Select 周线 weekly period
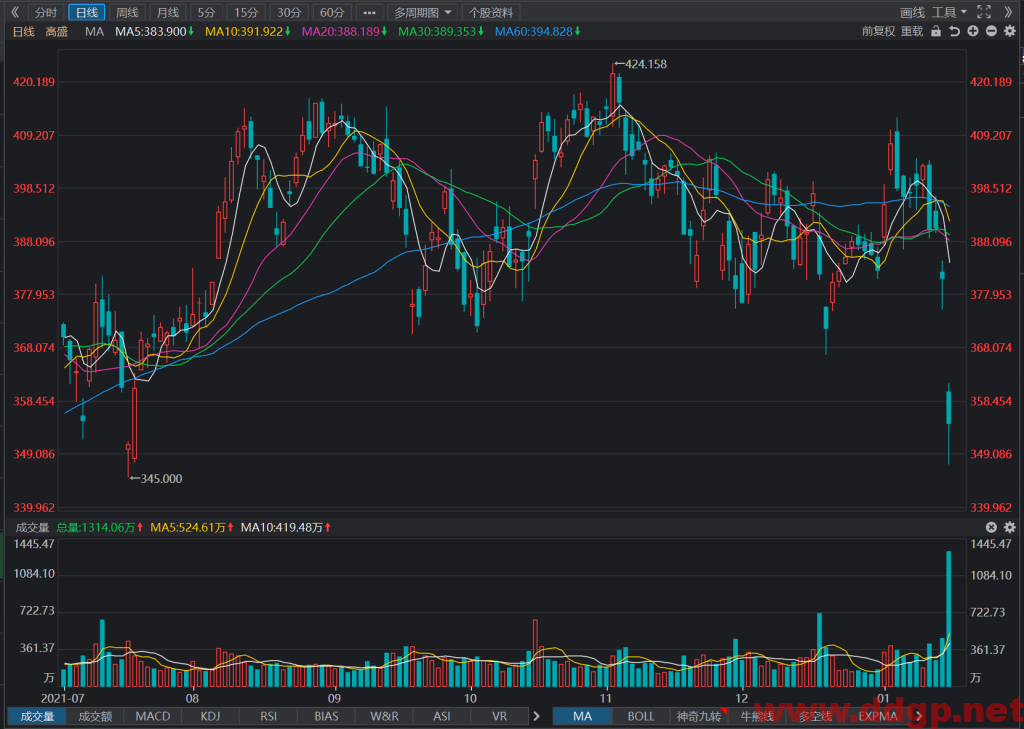 pyautogui.click(x=127, y=12)
